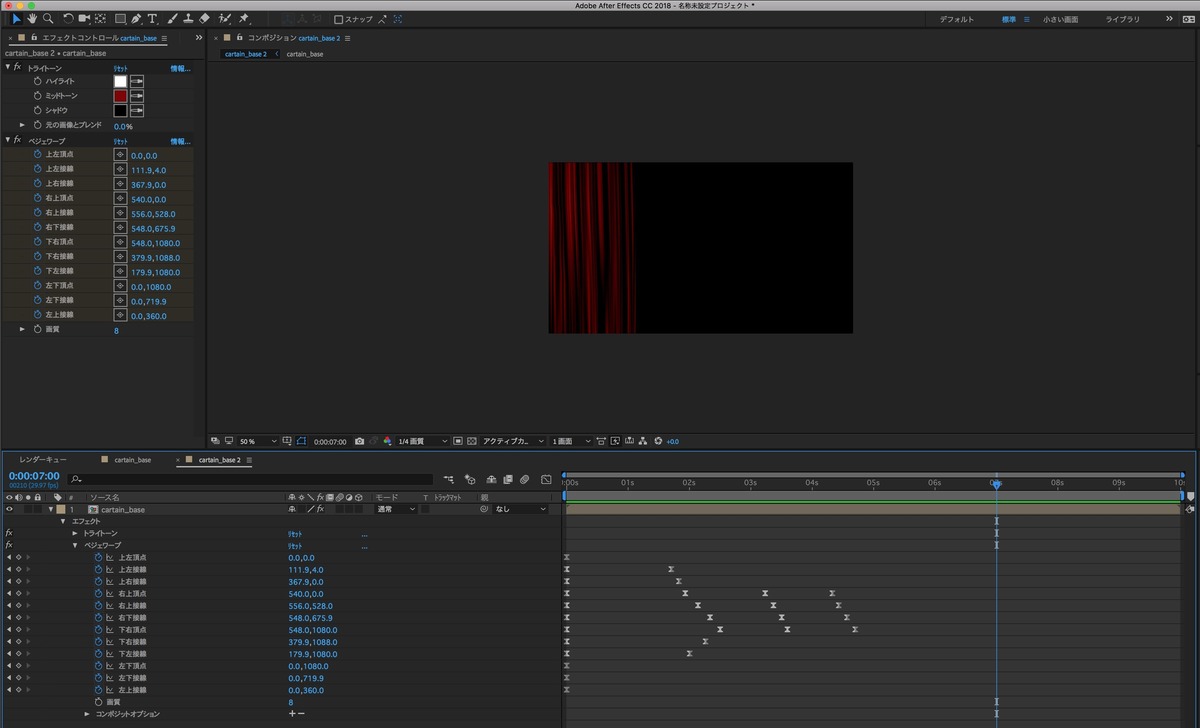Select the 小さい画面 workspace
Viewport: 1200px width, 728px height.
click(1060, 19)
